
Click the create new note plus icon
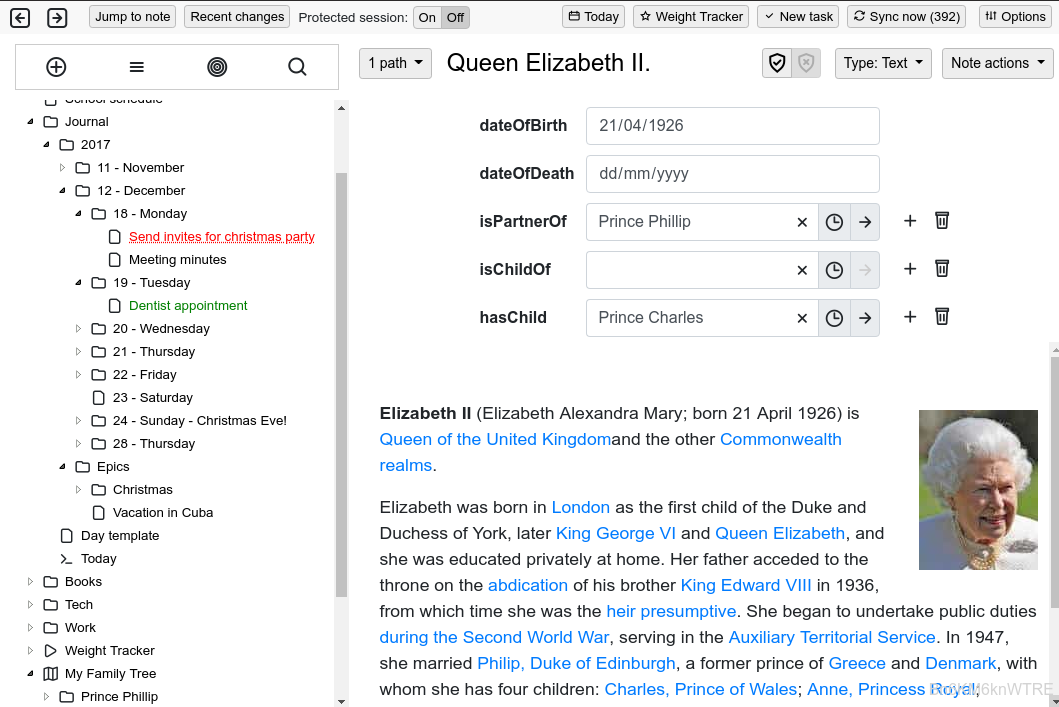click(x=56, y=67)
